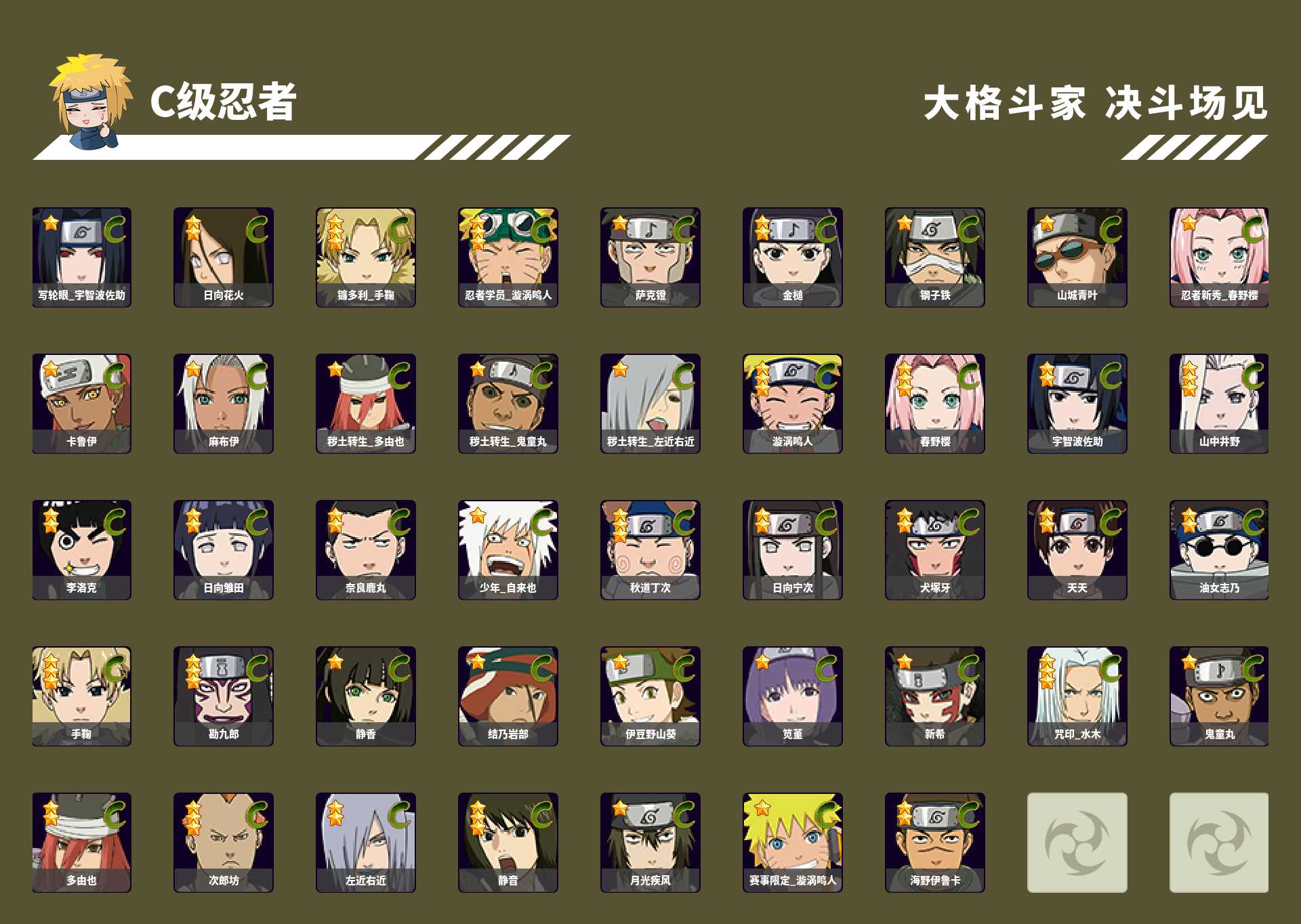Viewport: 1301px width, 924px height.
Task: Open the 山城青叶 character card
Action: 1077,257
